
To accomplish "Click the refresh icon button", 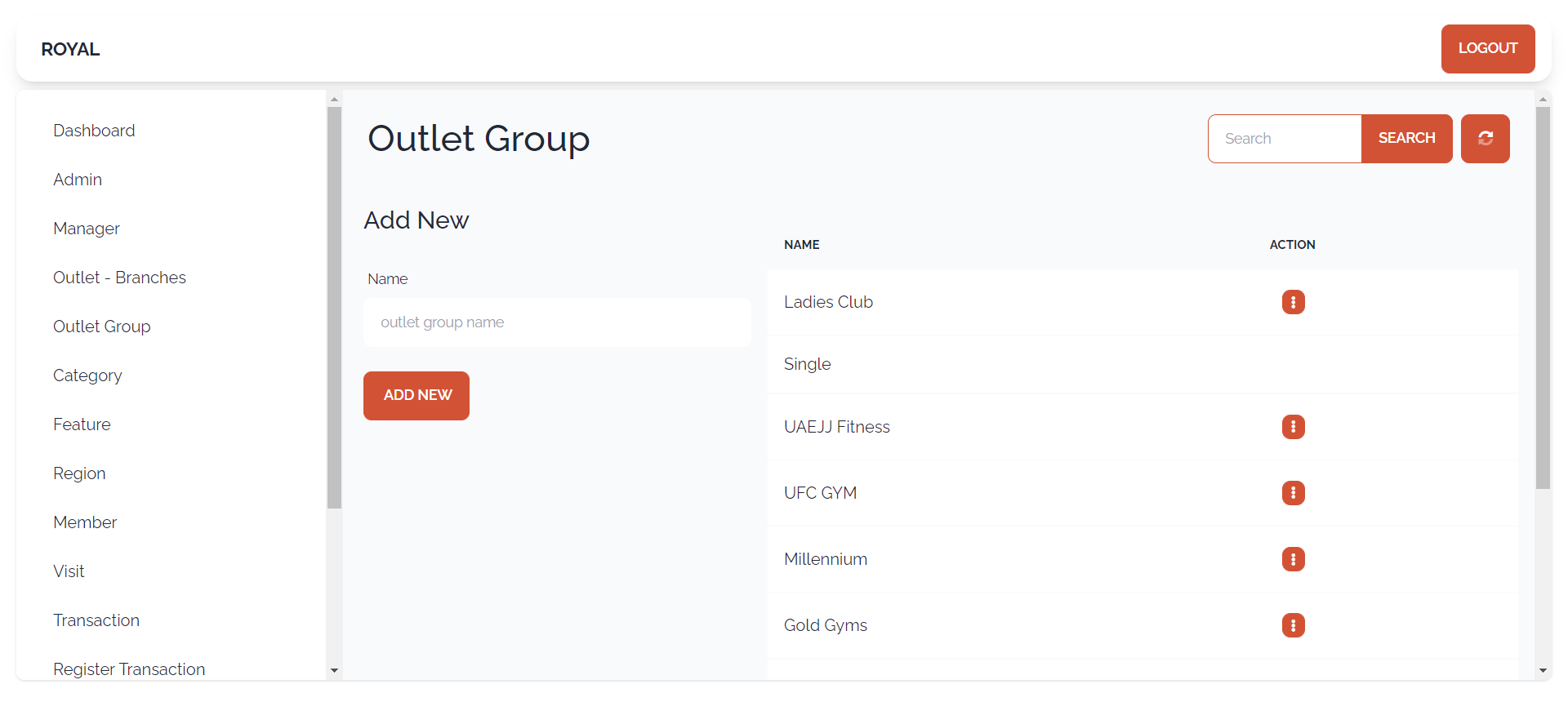I will pyautogui.click(x=1485, y=139).
